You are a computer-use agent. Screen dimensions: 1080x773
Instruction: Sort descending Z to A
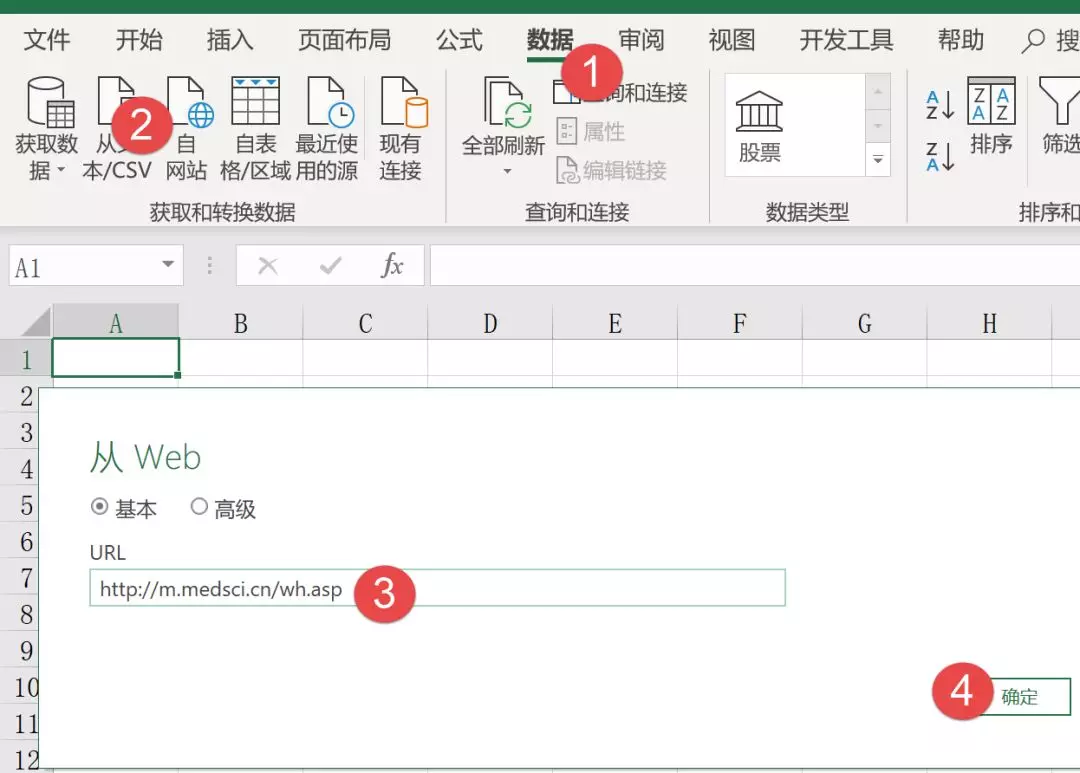(x=940, y=156)
